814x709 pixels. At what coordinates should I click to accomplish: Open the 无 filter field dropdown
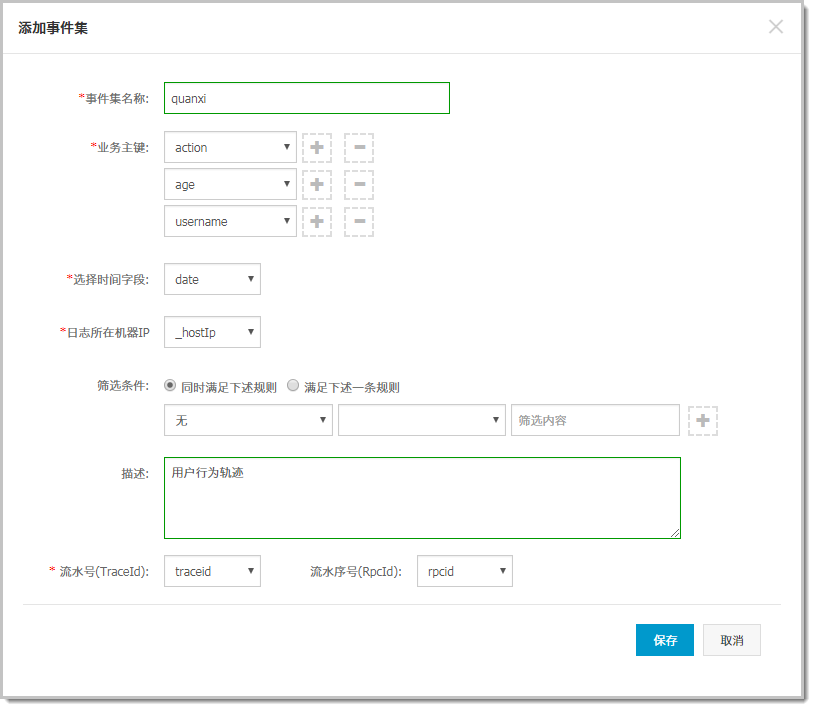[x=248, y=420]
